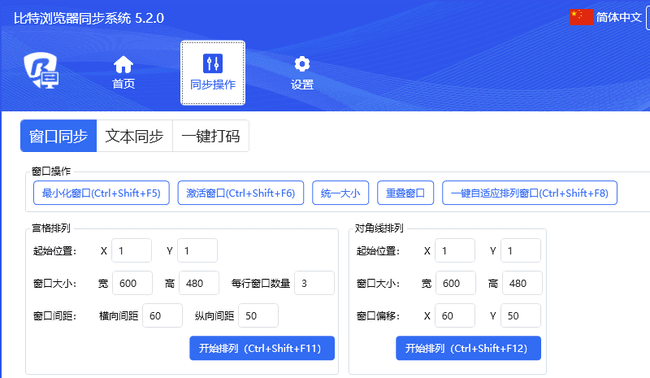Screen dimensions: 650x378
Task: Focus the 宽 width field in 对角线排列
Action: point(456,283)
